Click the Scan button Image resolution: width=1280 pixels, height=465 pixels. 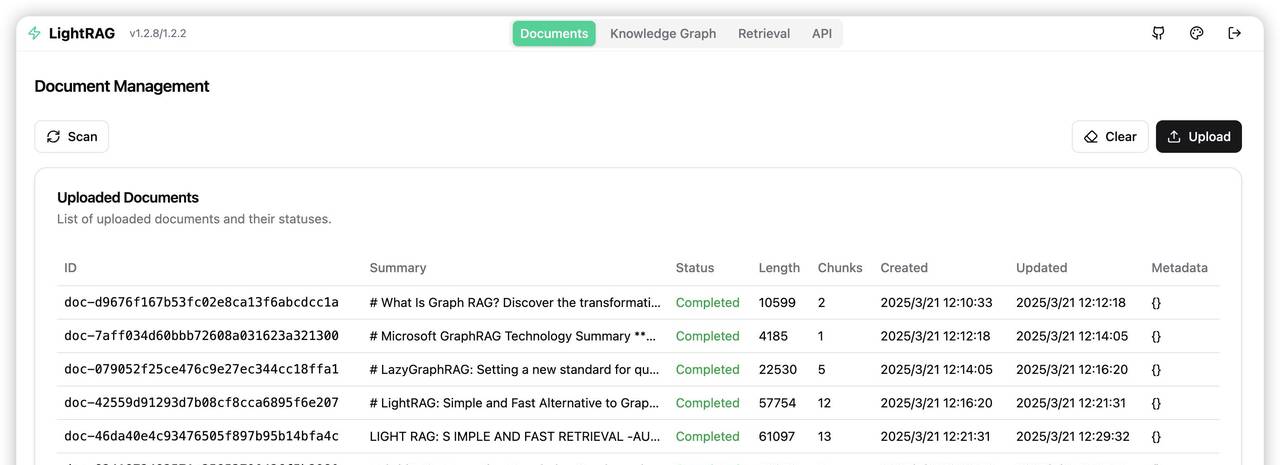(72, 137)
